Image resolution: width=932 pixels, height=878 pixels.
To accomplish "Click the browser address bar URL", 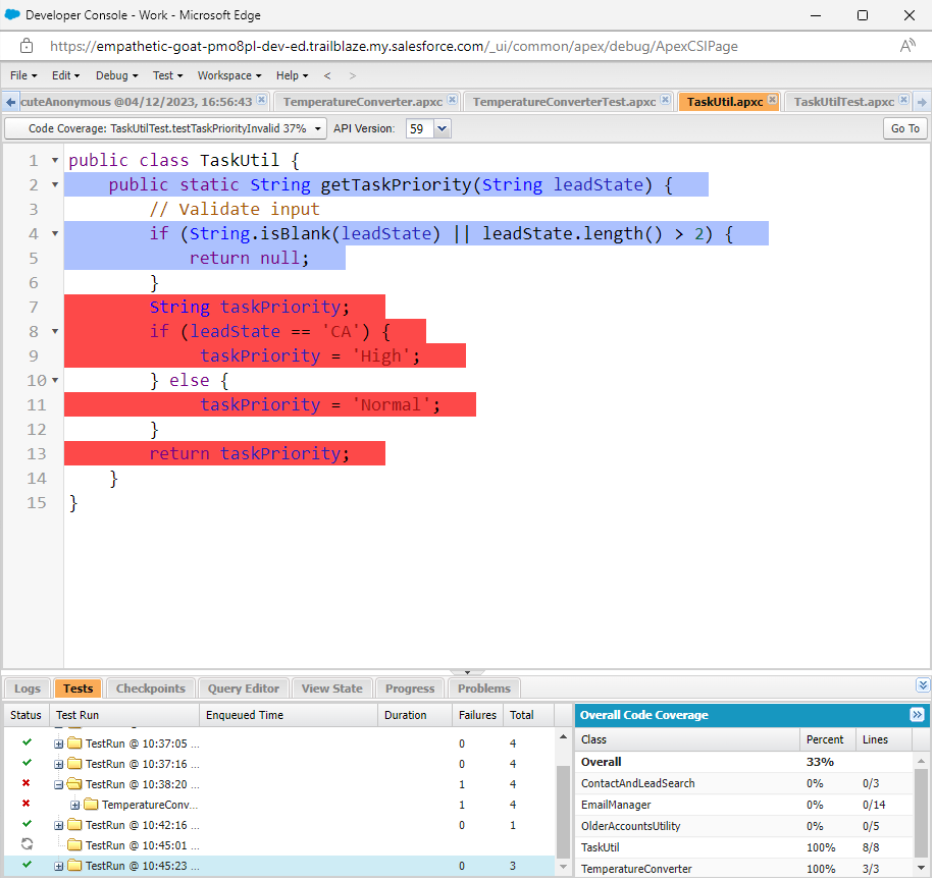I will pos(393,46).
